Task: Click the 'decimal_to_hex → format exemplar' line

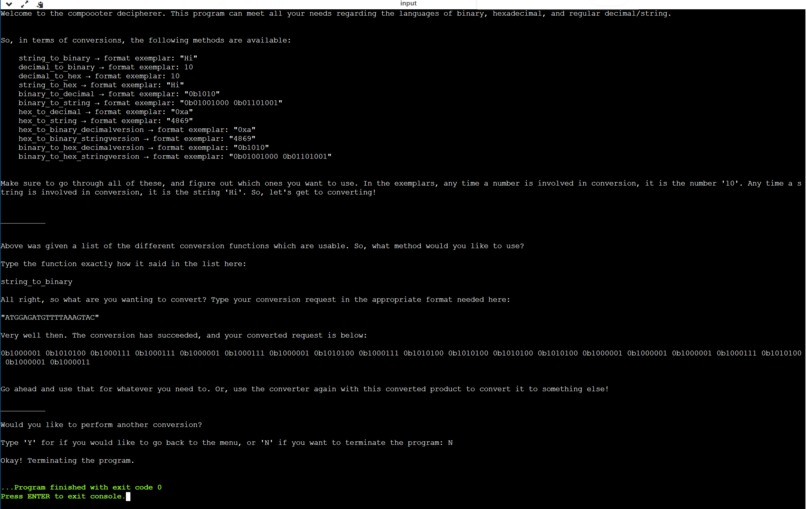Action: [x=99, y=76]
